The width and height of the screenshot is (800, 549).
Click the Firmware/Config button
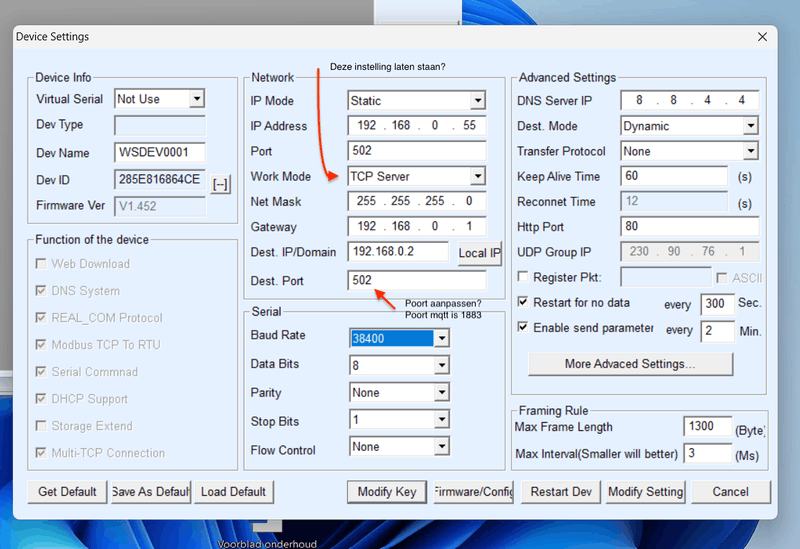coord(473,492)
